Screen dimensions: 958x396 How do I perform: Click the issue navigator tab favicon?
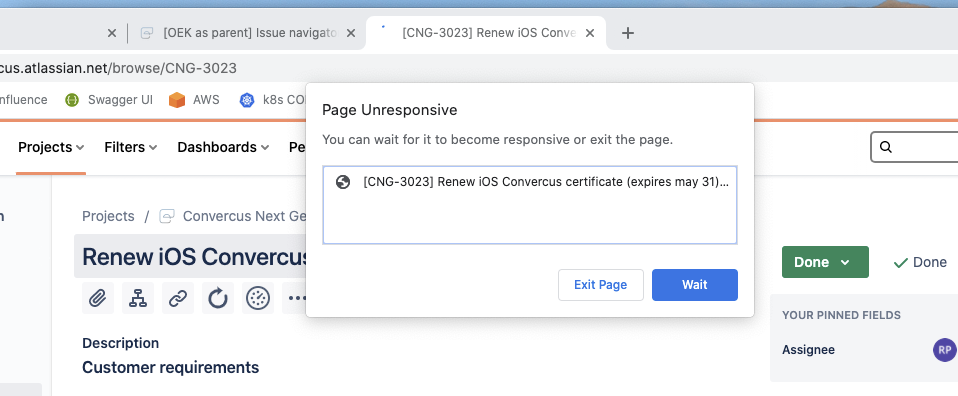pyautogui.click(x=146, y=33)
